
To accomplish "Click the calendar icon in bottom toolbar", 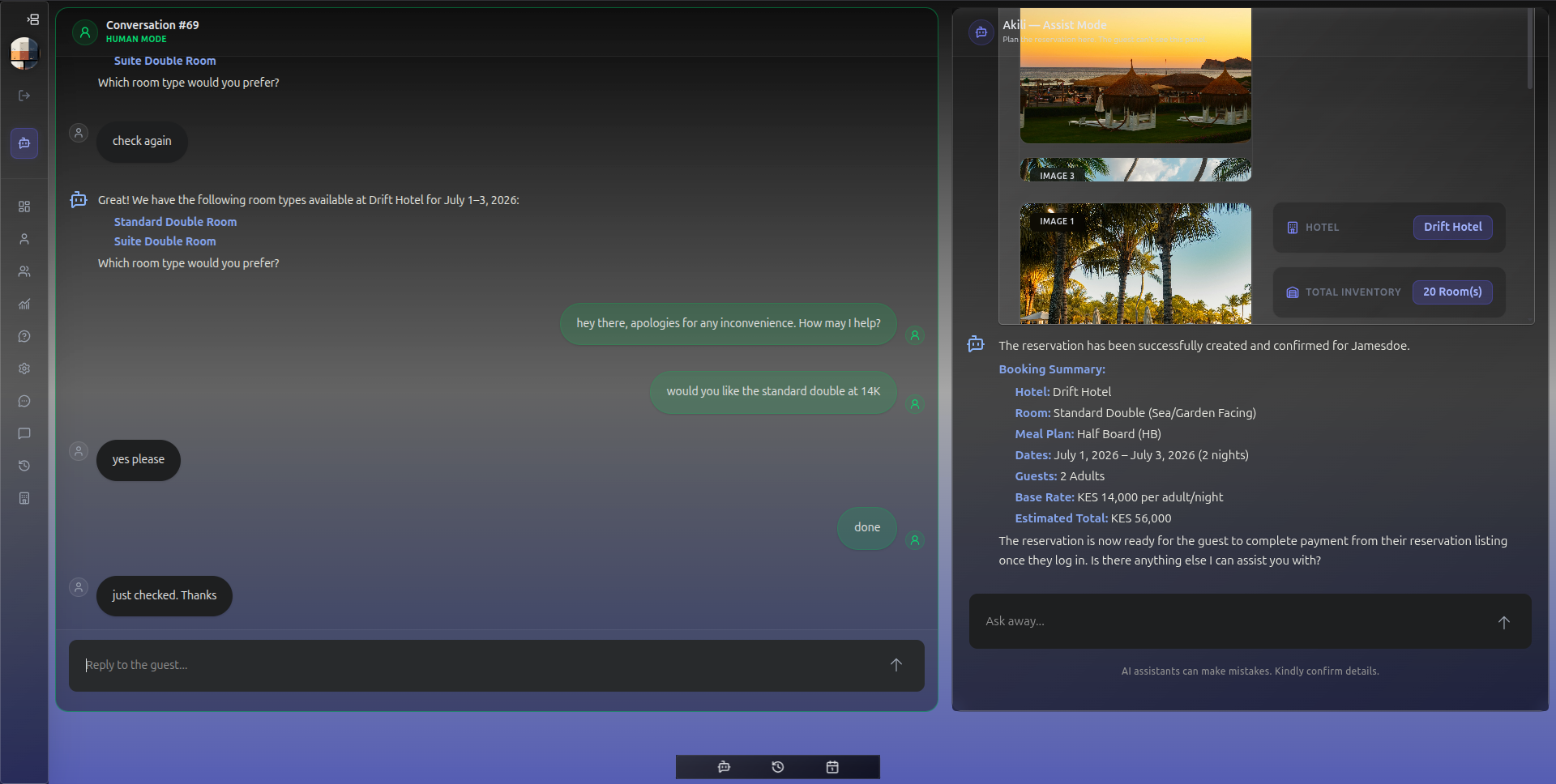I will tap(832, 767).
